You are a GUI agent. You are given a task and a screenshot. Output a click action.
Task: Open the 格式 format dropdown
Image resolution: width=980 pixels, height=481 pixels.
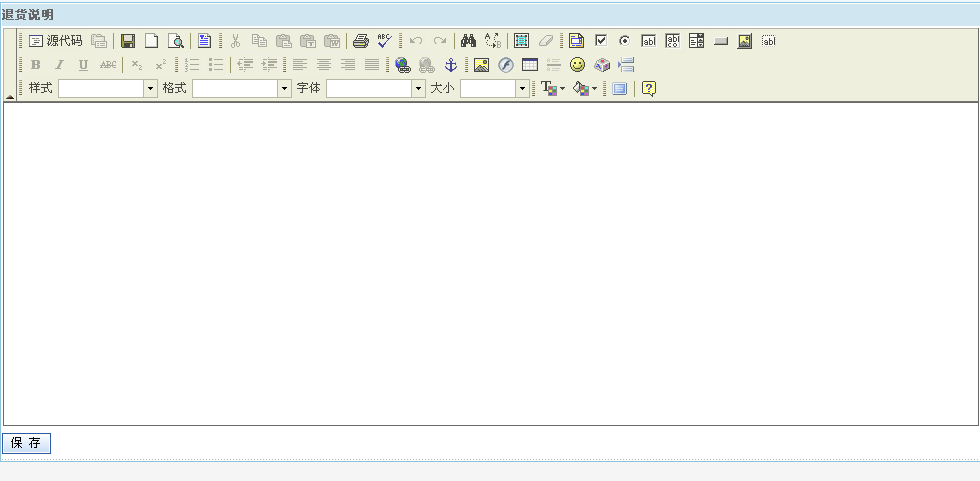click(x=242, y=89)
